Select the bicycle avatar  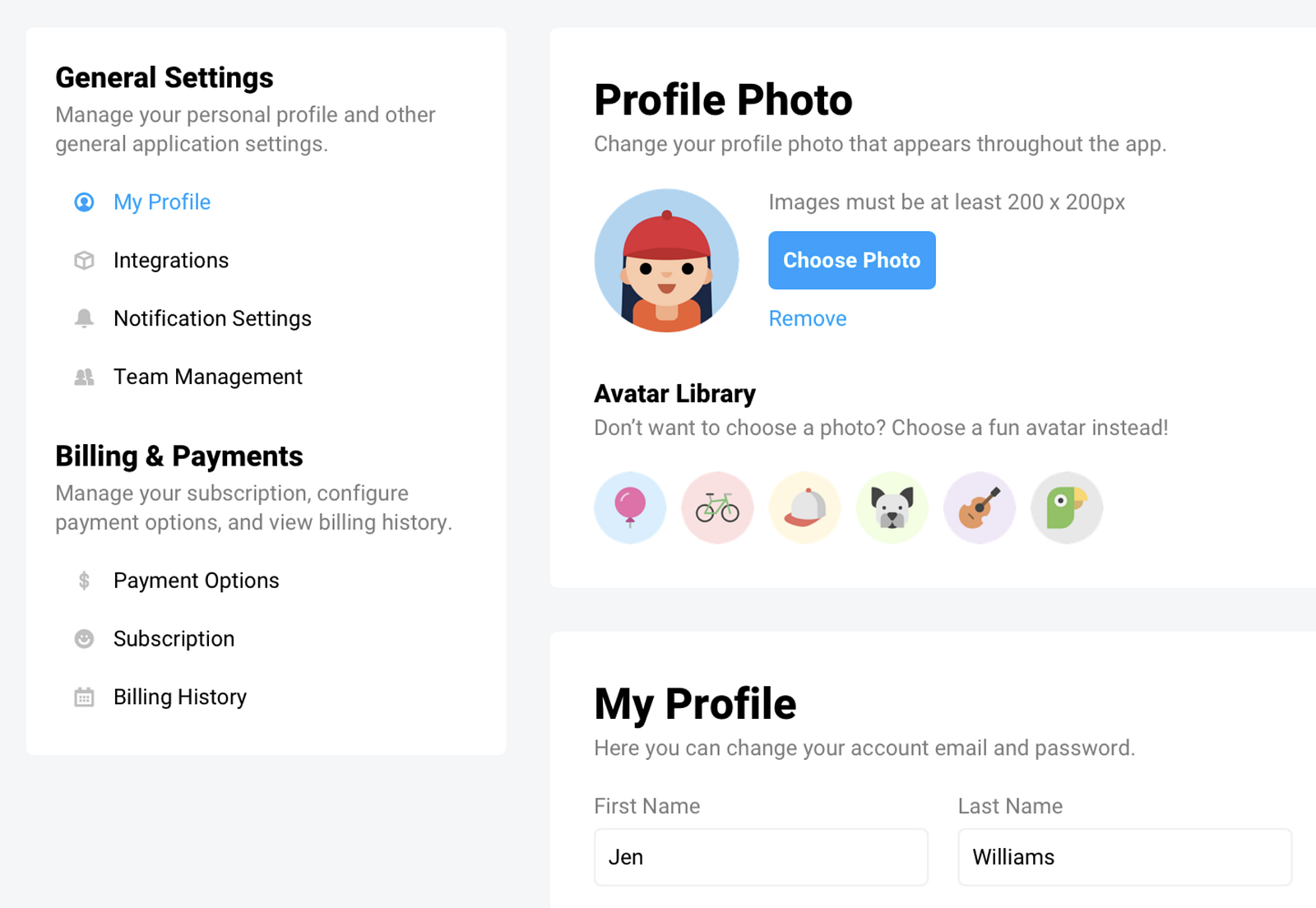coord(717,507)
